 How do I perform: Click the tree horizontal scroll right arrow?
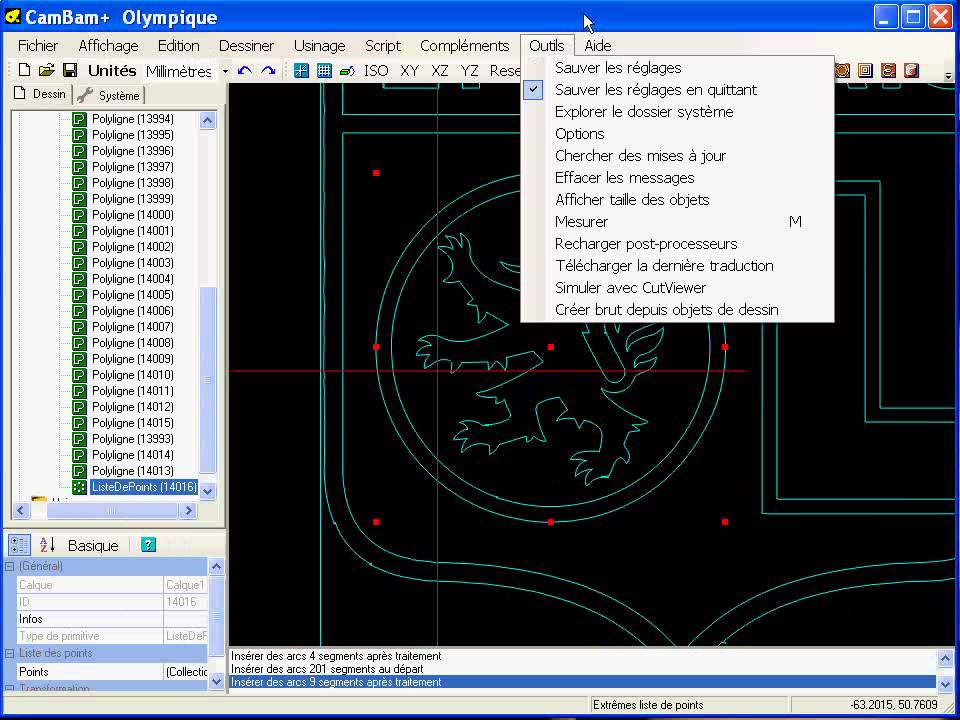[x=189, y=510]
